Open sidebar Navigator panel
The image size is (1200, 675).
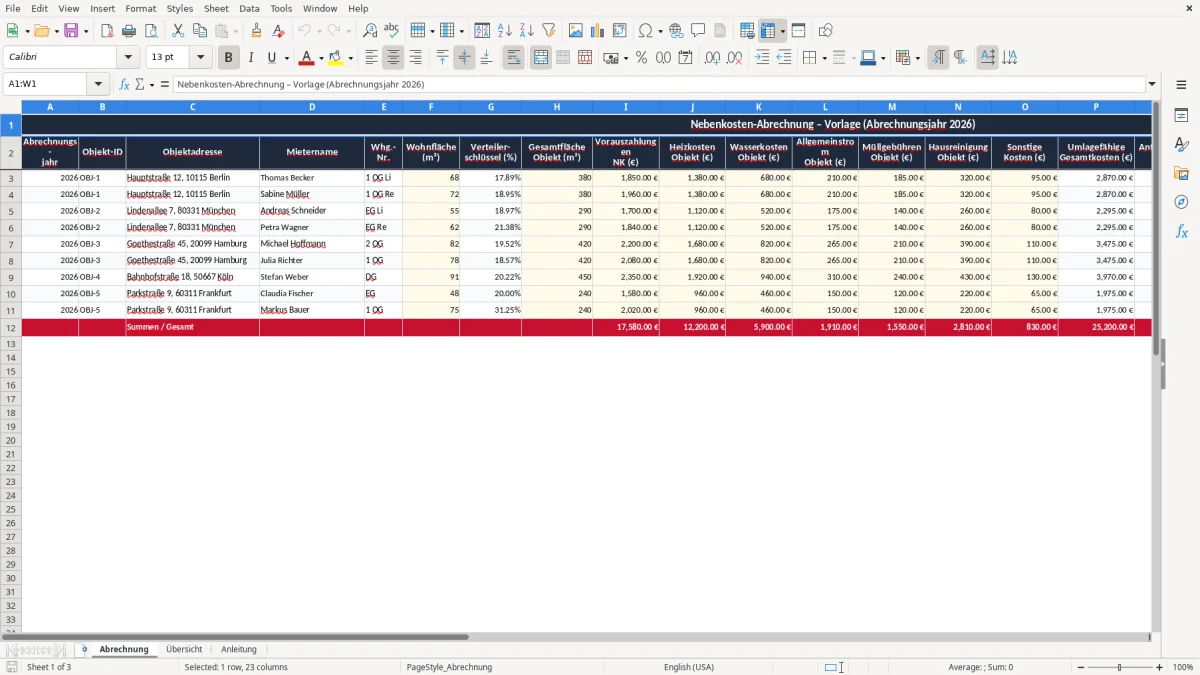pyautogui.click(x=1181, y=202)
